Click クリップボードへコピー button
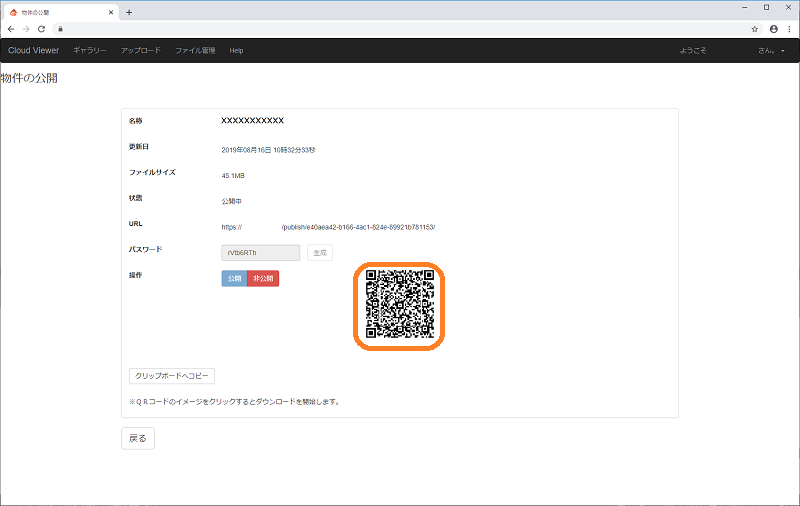 tap(172, 376)
